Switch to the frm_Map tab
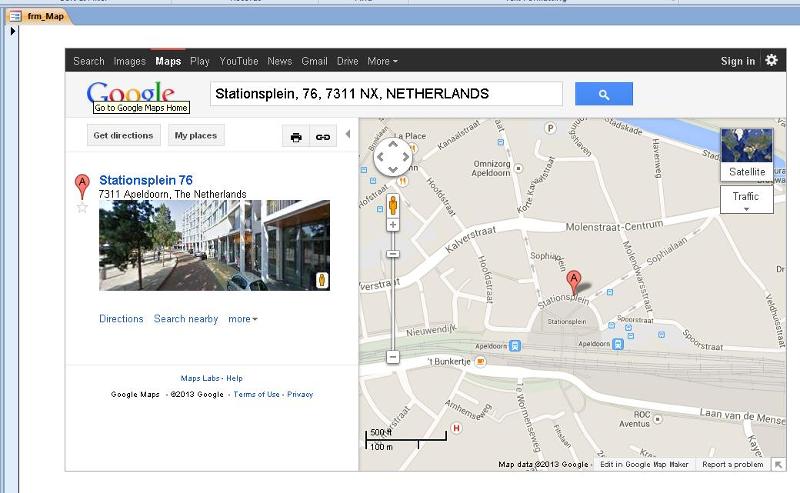The width and height of the screenshot is (800, 493). 39,16
